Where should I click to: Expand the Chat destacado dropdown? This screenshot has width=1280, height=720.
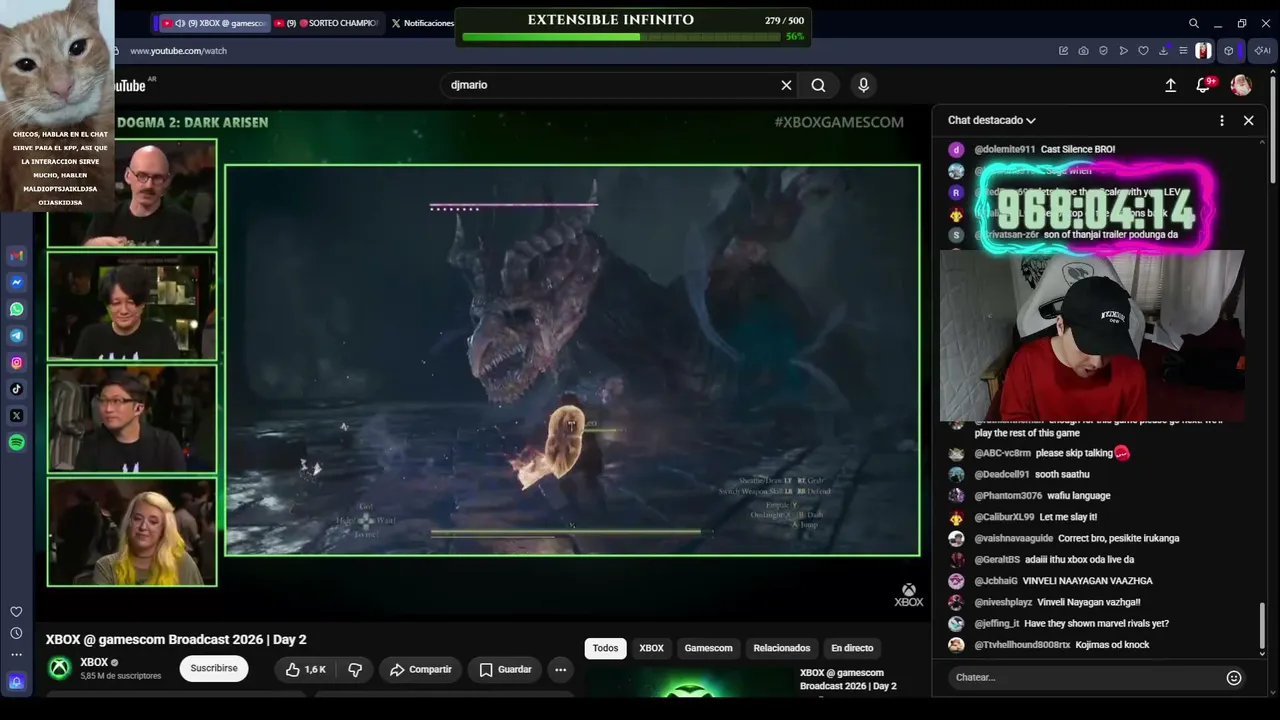[992, 120]
